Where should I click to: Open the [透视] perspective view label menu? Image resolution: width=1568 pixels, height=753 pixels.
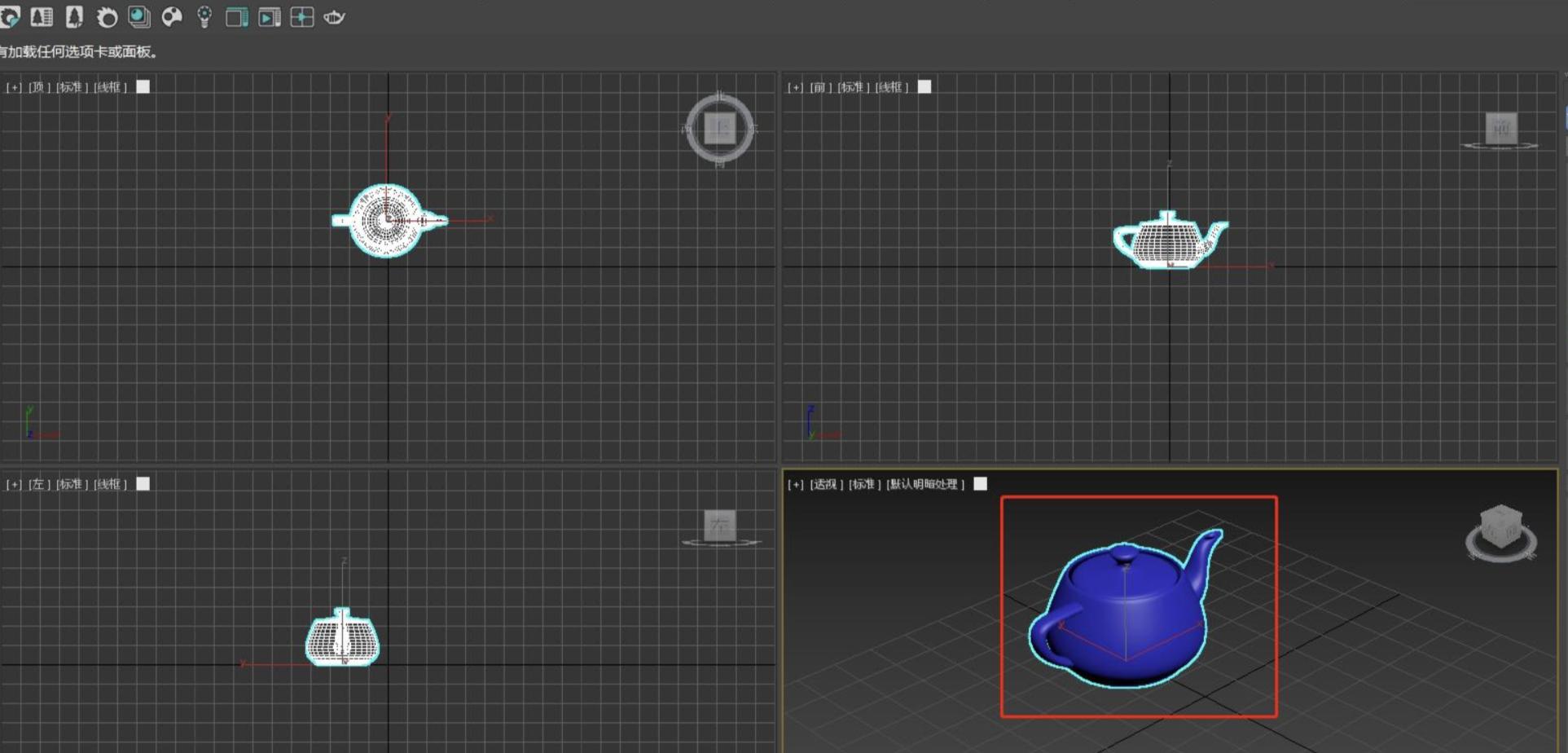825,484
